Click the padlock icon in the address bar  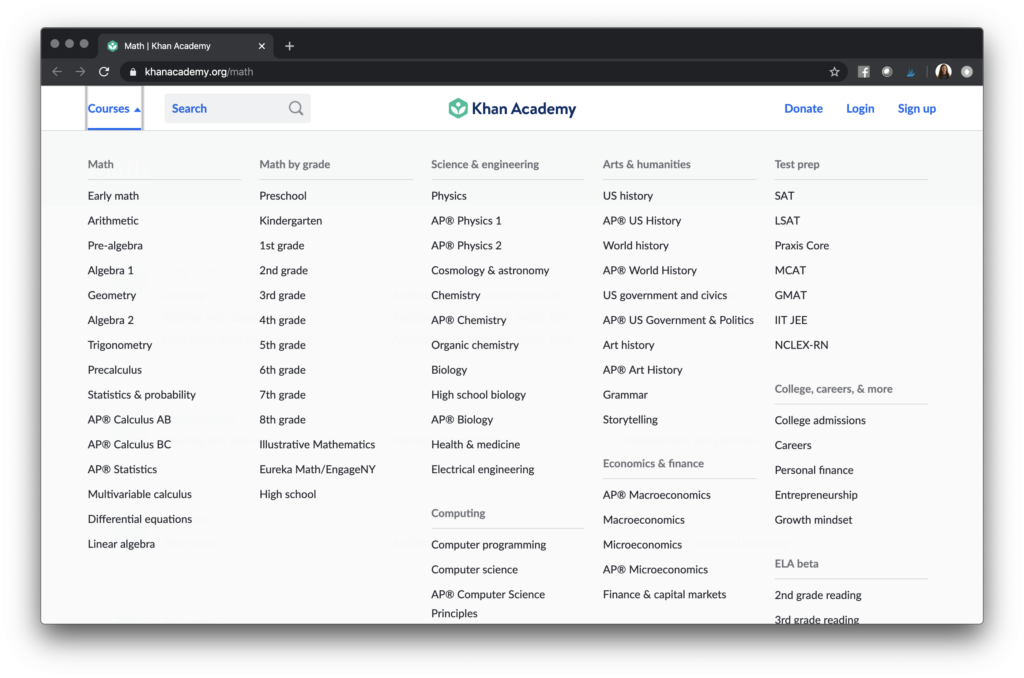coord(132,71)
